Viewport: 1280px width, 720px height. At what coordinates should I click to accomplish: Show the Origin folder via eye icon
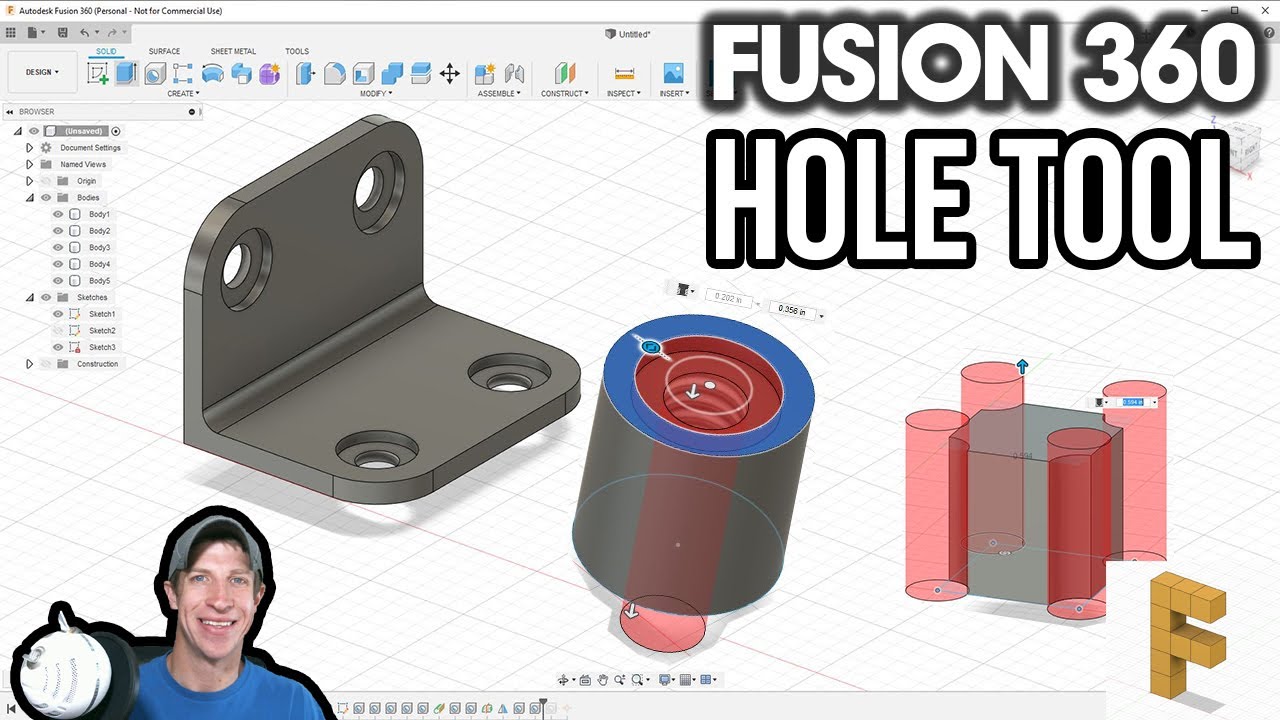pyautogui.click(x=46, y=181)
